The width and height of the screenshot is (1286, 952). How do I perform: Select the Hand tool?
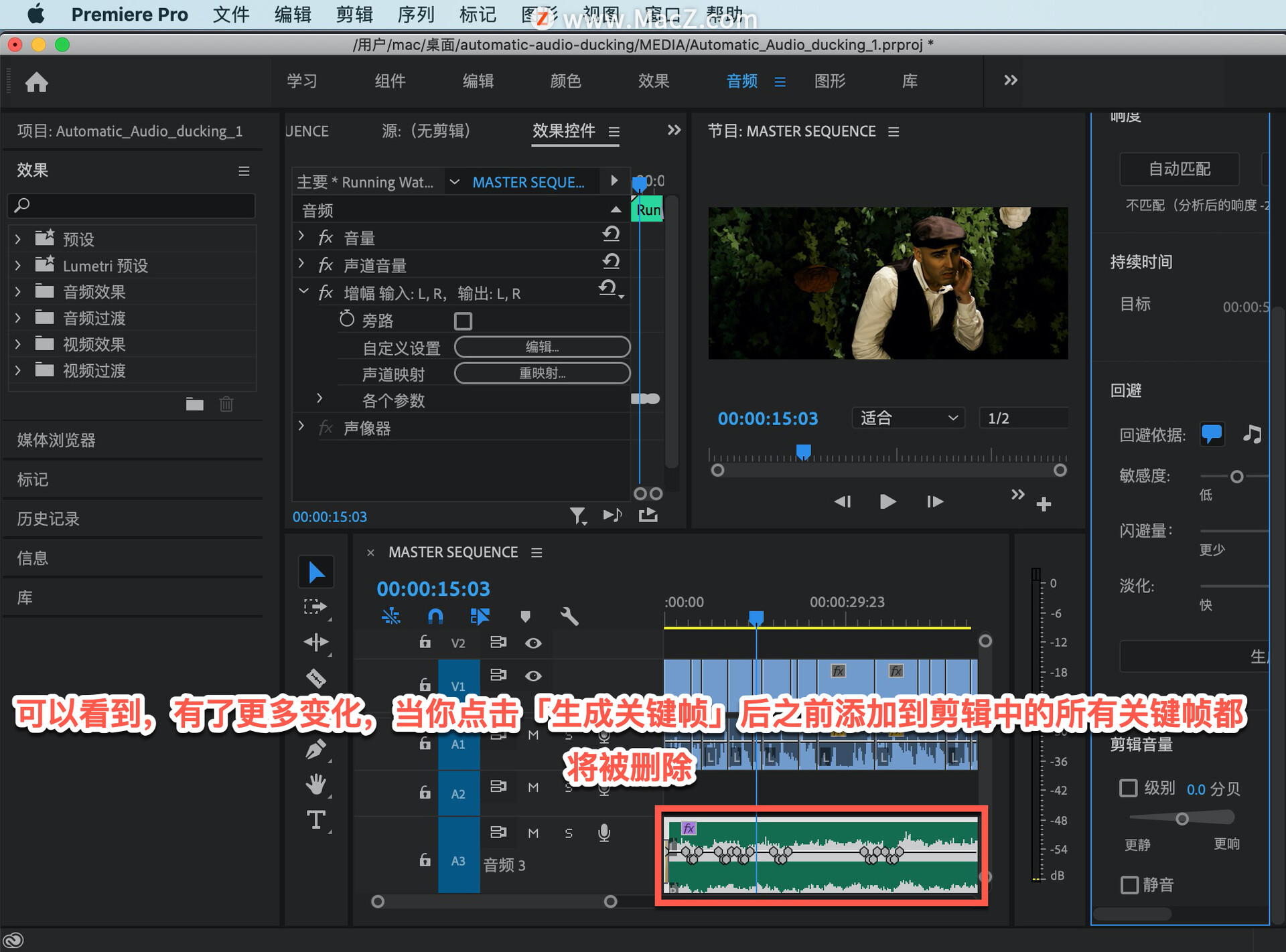click(x=316, y=784)
